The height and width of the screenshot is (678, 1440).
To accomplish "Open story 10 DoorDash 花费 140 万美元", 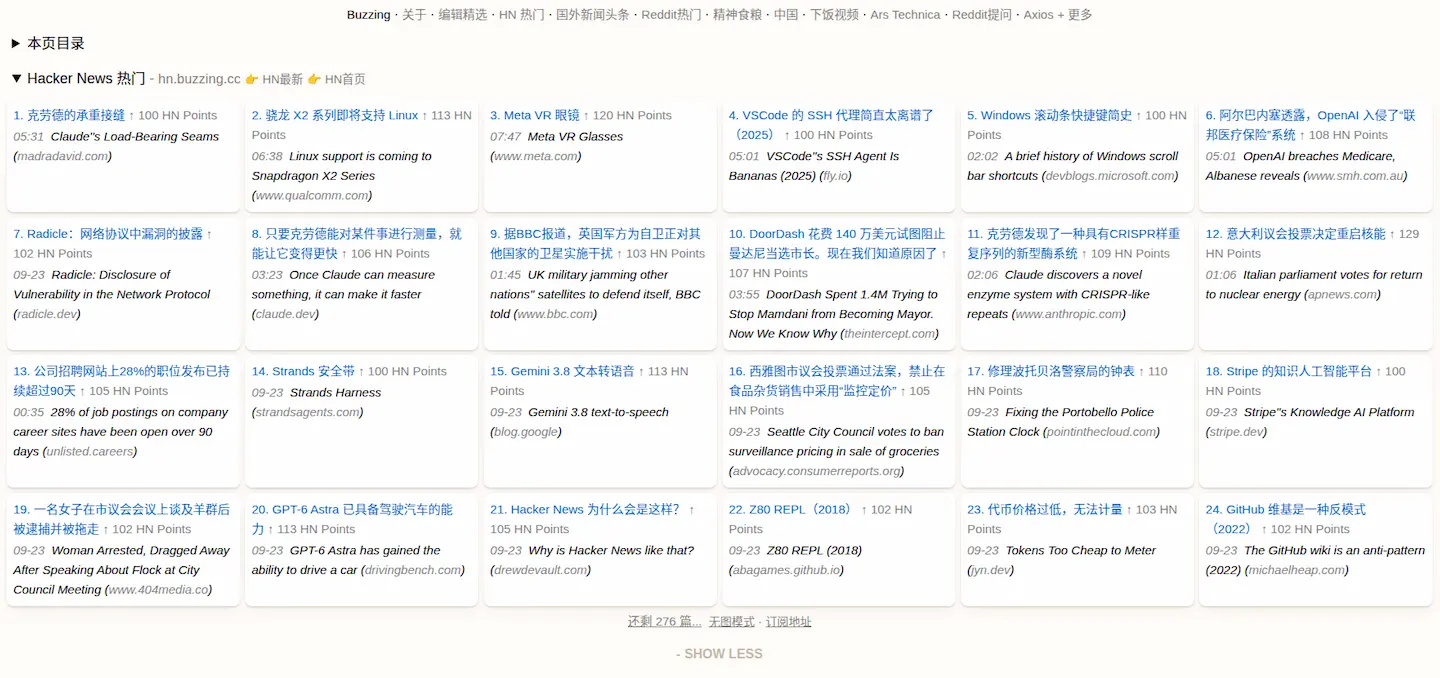I will click(837, 243).
